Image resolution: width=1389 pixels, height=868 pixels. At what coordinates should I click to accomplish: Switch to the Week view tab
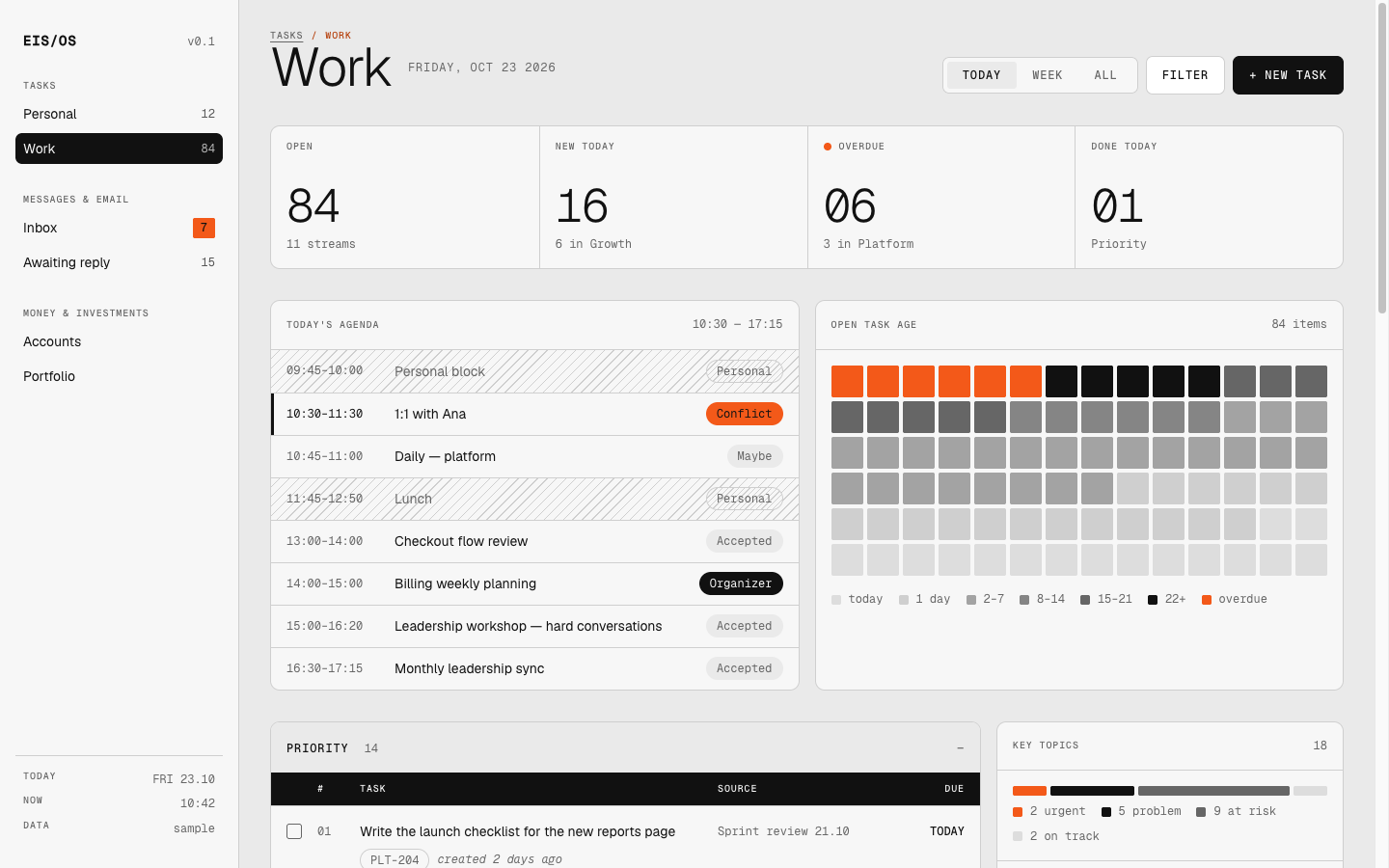click(1048, 75)
